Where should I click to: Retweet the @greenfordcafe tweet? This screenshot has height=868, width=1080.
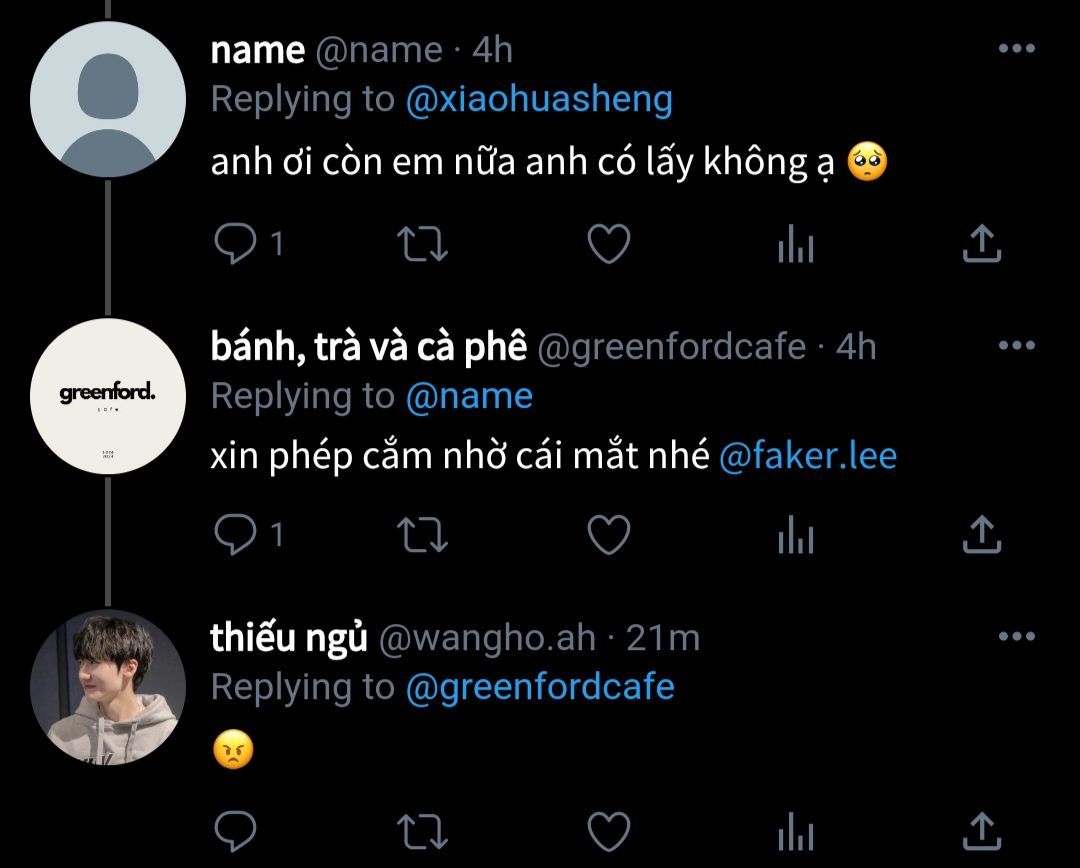(x=424, y=536)
